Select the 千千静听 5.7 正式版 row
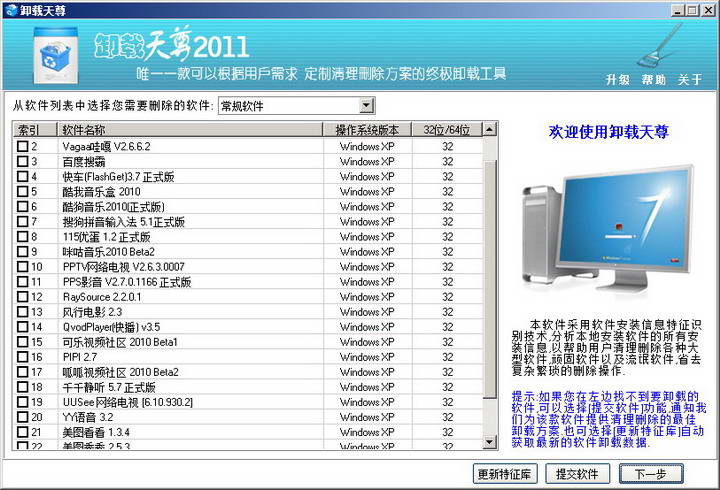 pyautogui.click(x=248, y=387)
